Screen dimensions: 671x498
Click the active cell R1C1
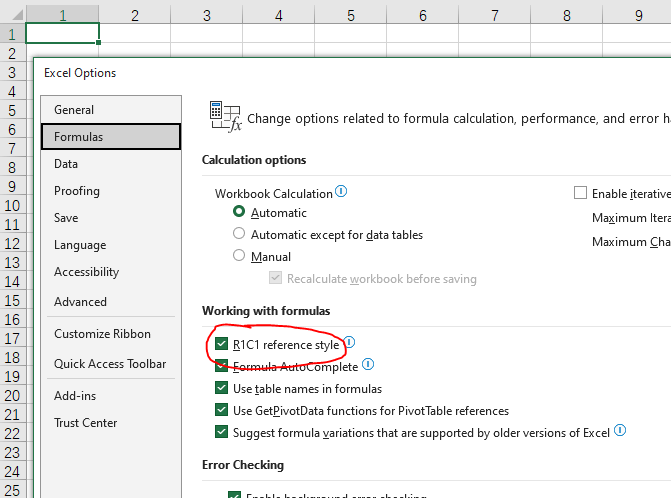click(x=62, y=33)
